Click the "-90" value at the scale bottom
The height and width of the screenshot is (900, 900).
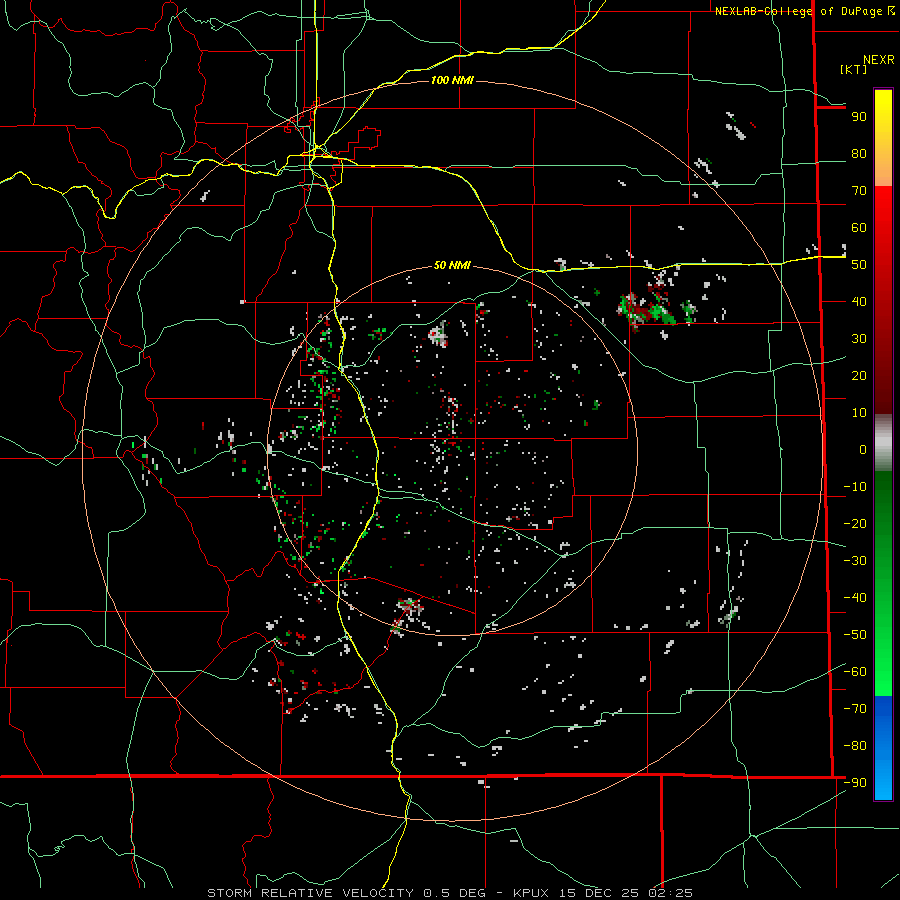[x=855, y=783]
